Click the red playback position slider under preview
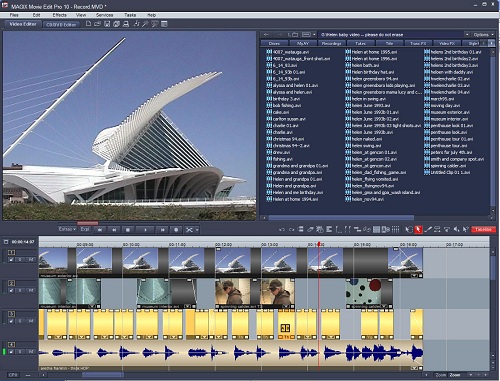Screen dimensions: 500x381 tap(88, 223)
